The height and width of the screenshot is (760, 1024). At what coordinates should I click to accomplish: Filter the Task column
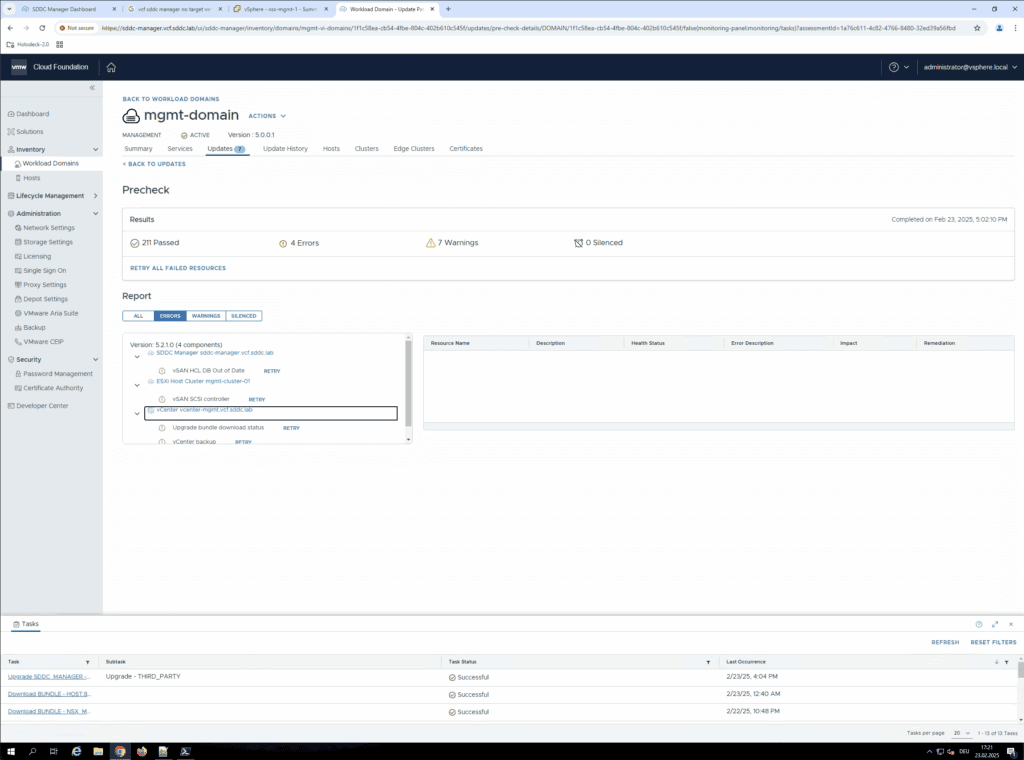(x=88, y=662)
